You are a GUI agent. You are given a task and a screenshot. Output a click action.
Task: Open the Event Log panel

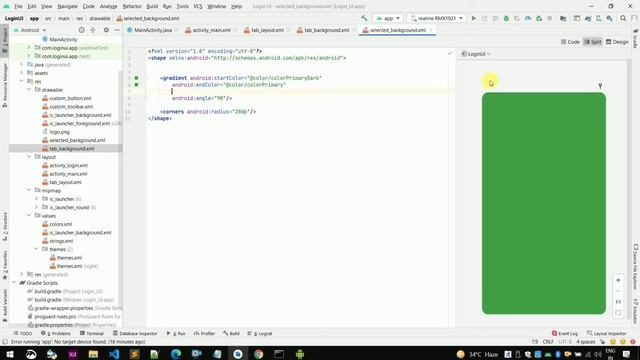pos(564,333)
